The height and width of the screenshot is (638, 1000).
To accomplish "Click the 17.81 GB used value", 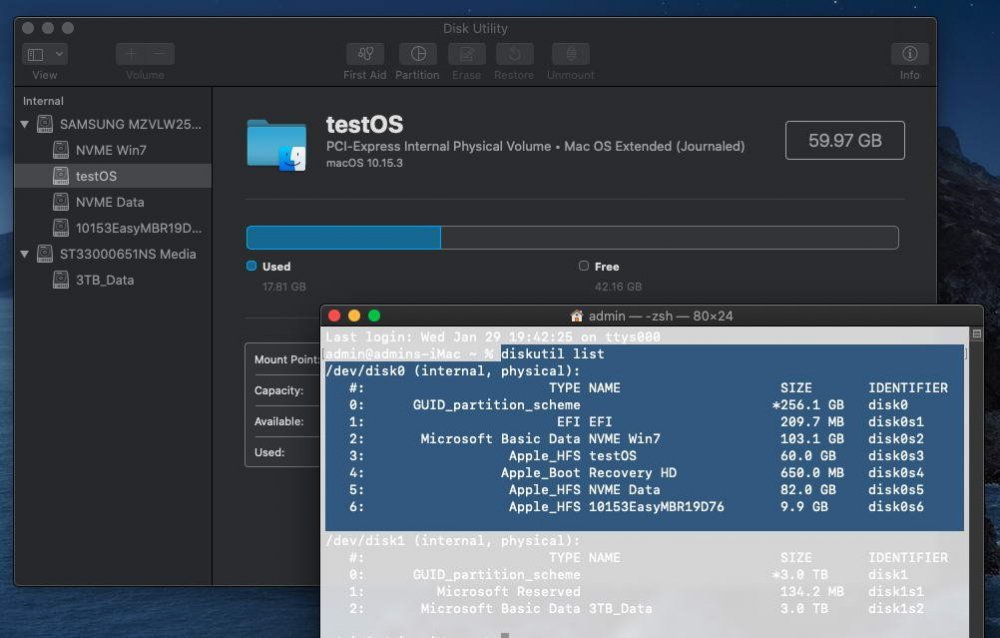I will tap(284, 287).
